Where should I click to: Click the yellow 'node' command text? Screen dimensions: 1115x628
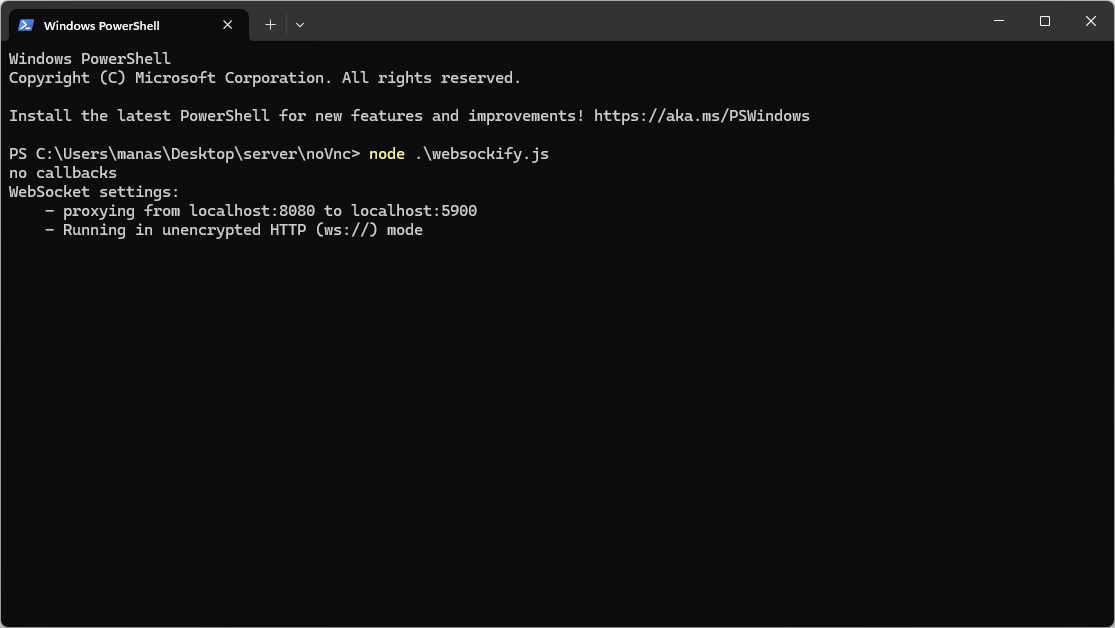pos(387,154)
